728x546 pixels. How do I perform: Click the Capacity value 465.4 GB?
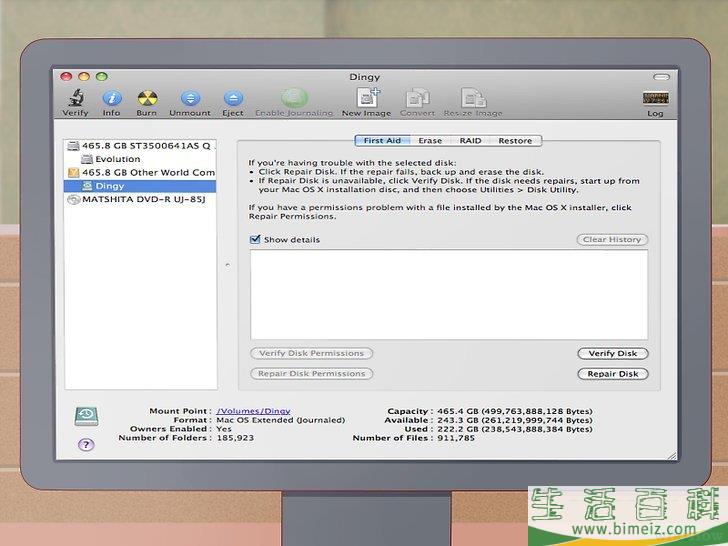(x=514, y=411)
